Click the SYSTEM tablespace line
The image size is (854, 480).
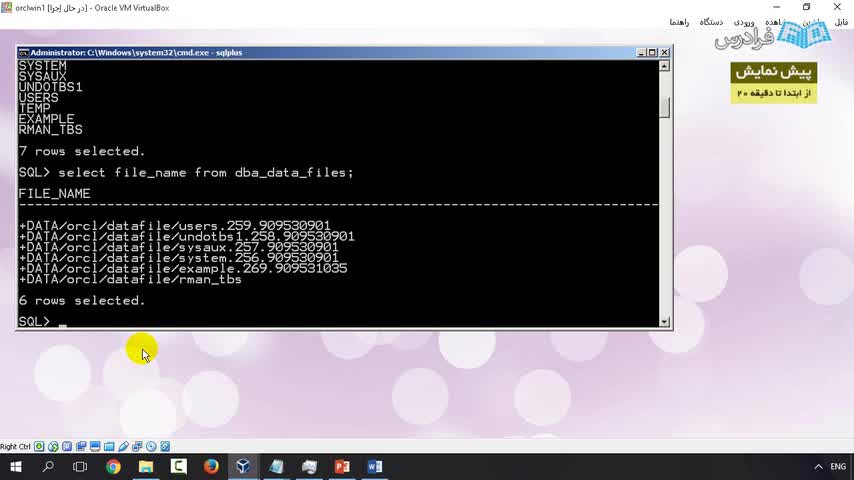[42, 66]
